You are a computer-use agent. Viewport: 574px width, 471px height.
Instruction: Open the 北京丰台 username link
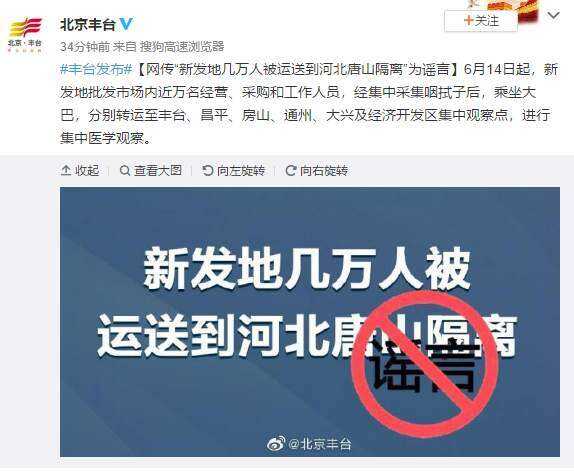tap(88, 25)
